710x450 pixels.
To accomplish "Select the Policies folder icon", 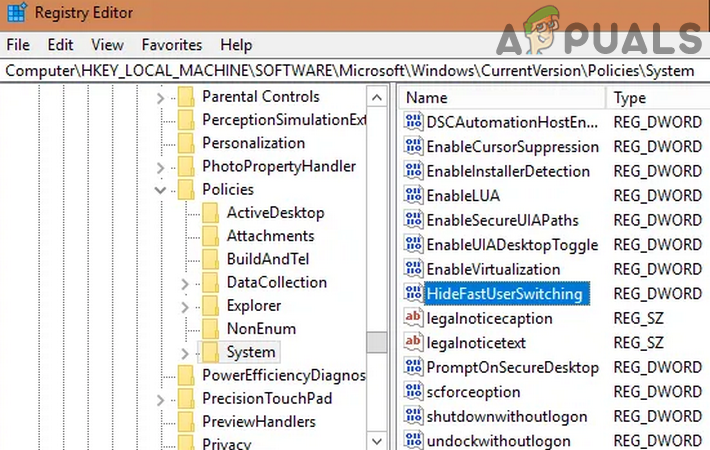I will point(186,190).
